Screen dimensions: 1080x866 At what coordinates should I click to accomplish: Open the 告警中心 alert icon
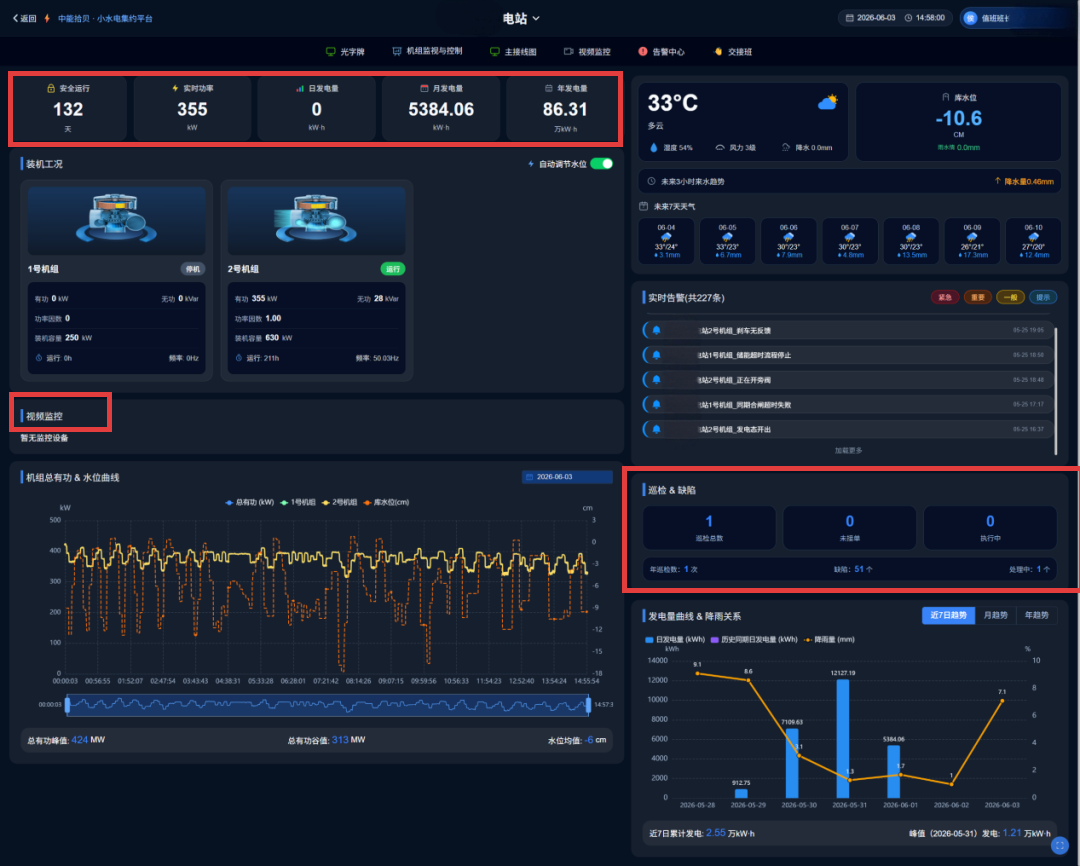point(643,52)
